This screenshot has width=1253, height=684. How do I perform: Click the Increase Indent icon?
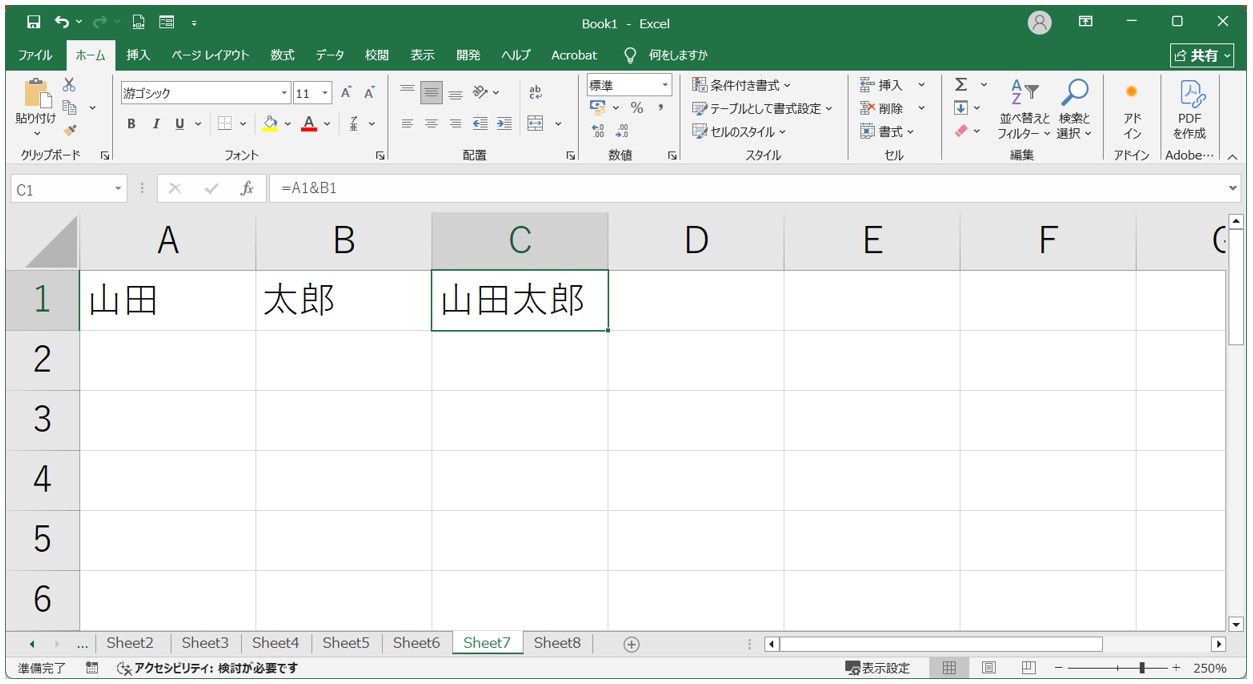(504, 124)
